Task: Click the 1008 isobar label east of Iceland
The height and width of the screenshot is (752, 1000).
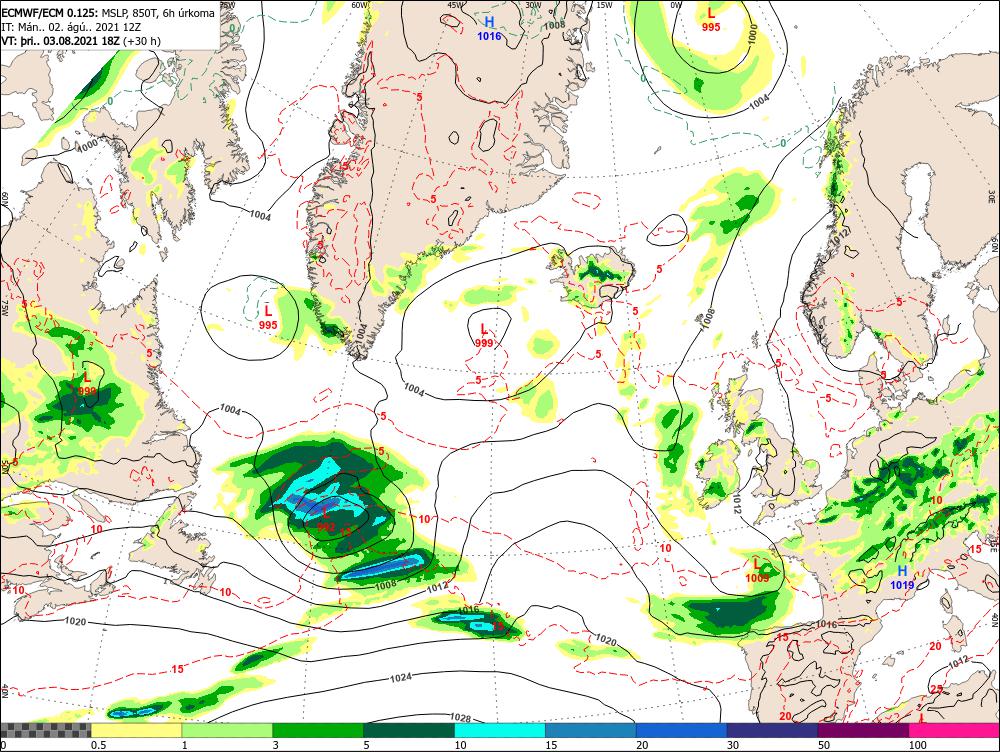Action: pos(709,319)
